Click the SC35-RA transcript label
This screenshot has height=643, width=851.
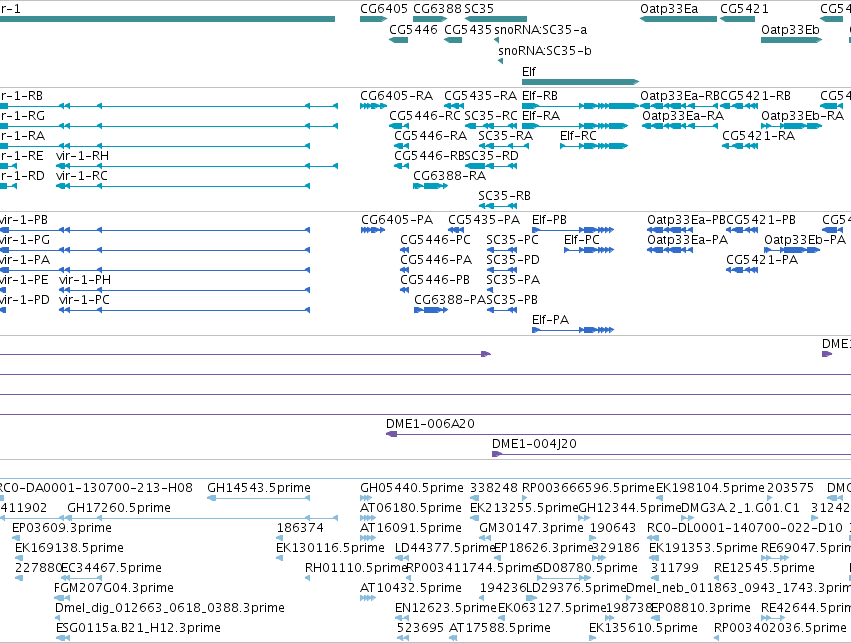pos(505,136)
